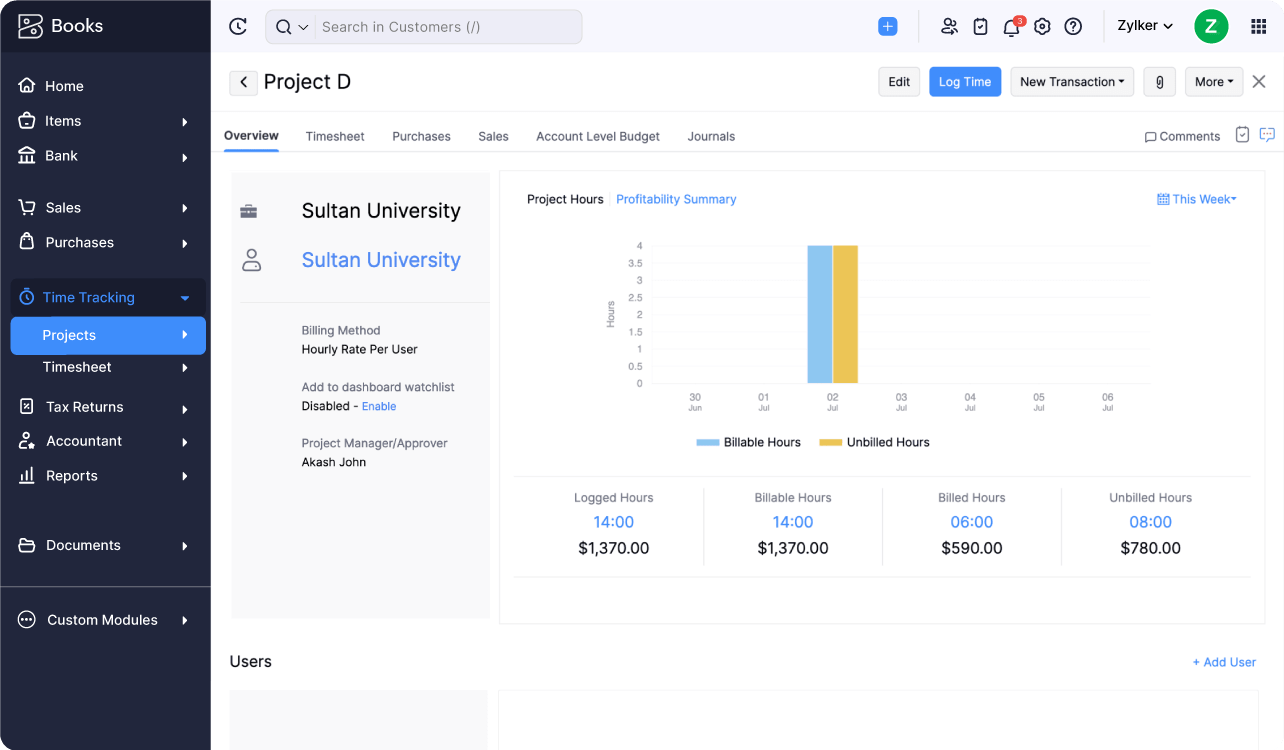Click the back arrow beside Project D
The height and width of the screenshot is (750, 1284).
(243, 82)
